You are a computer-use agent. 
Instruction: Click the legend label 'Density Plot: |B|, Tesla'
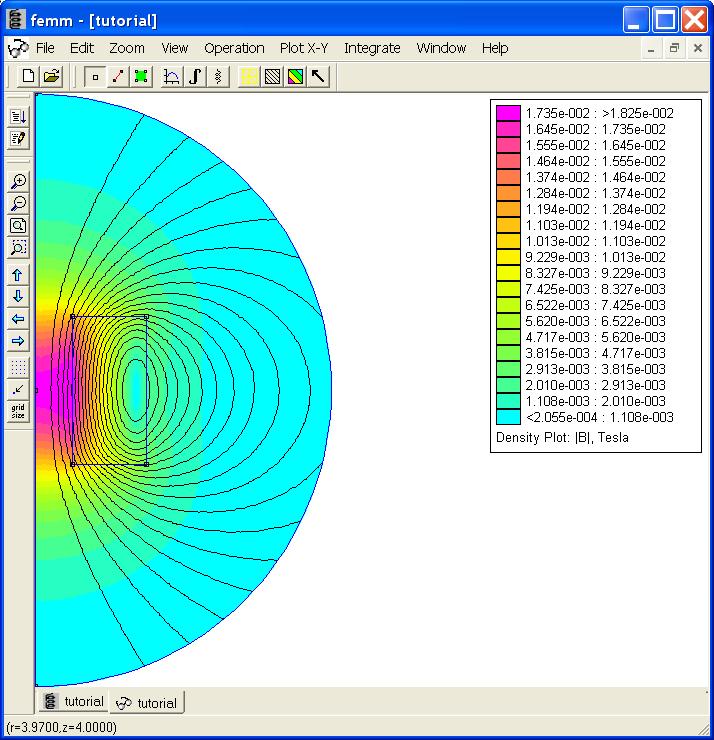coord(562,437)
